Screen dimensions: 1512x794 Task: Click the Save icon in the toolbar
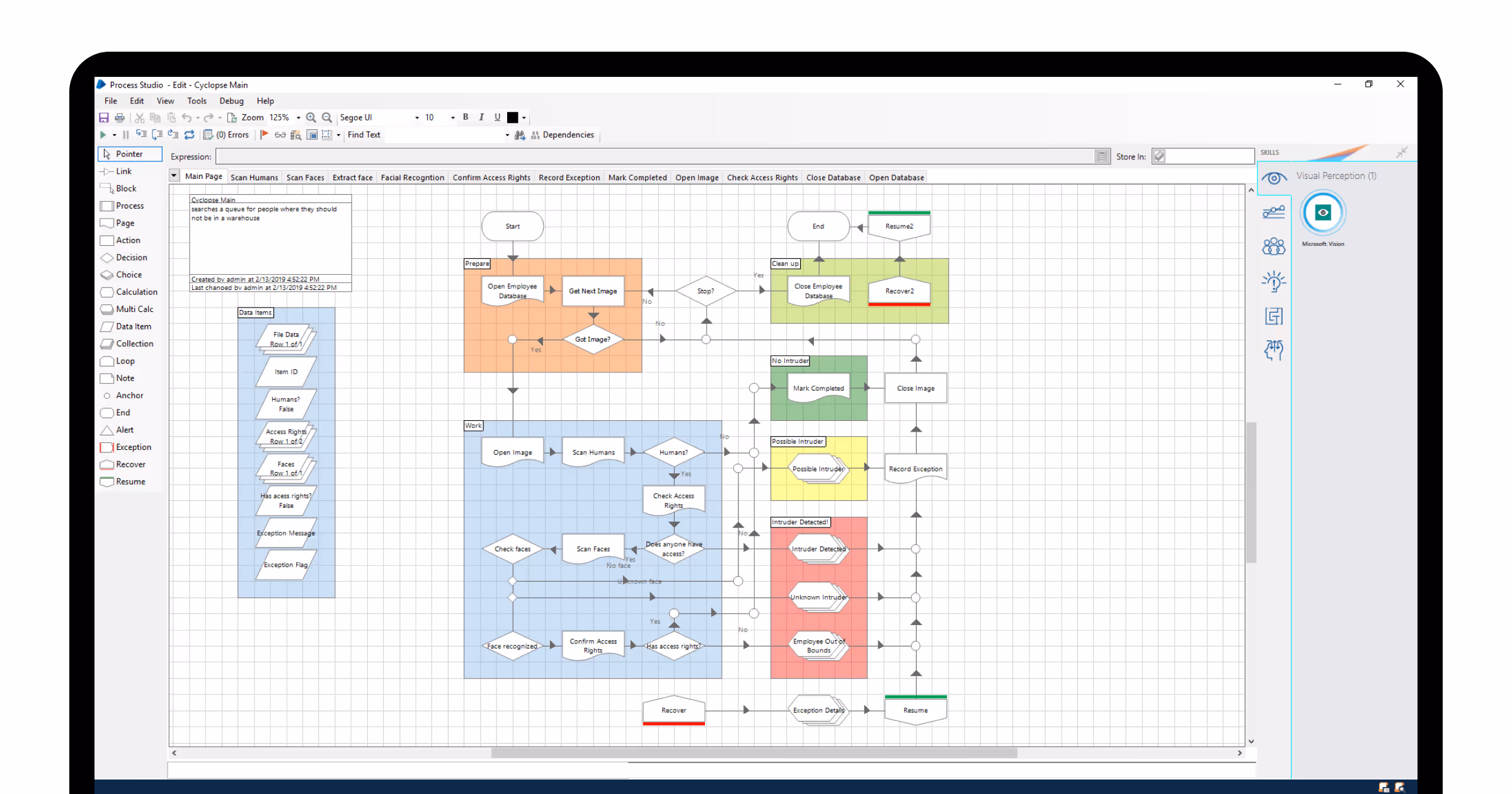104,118
